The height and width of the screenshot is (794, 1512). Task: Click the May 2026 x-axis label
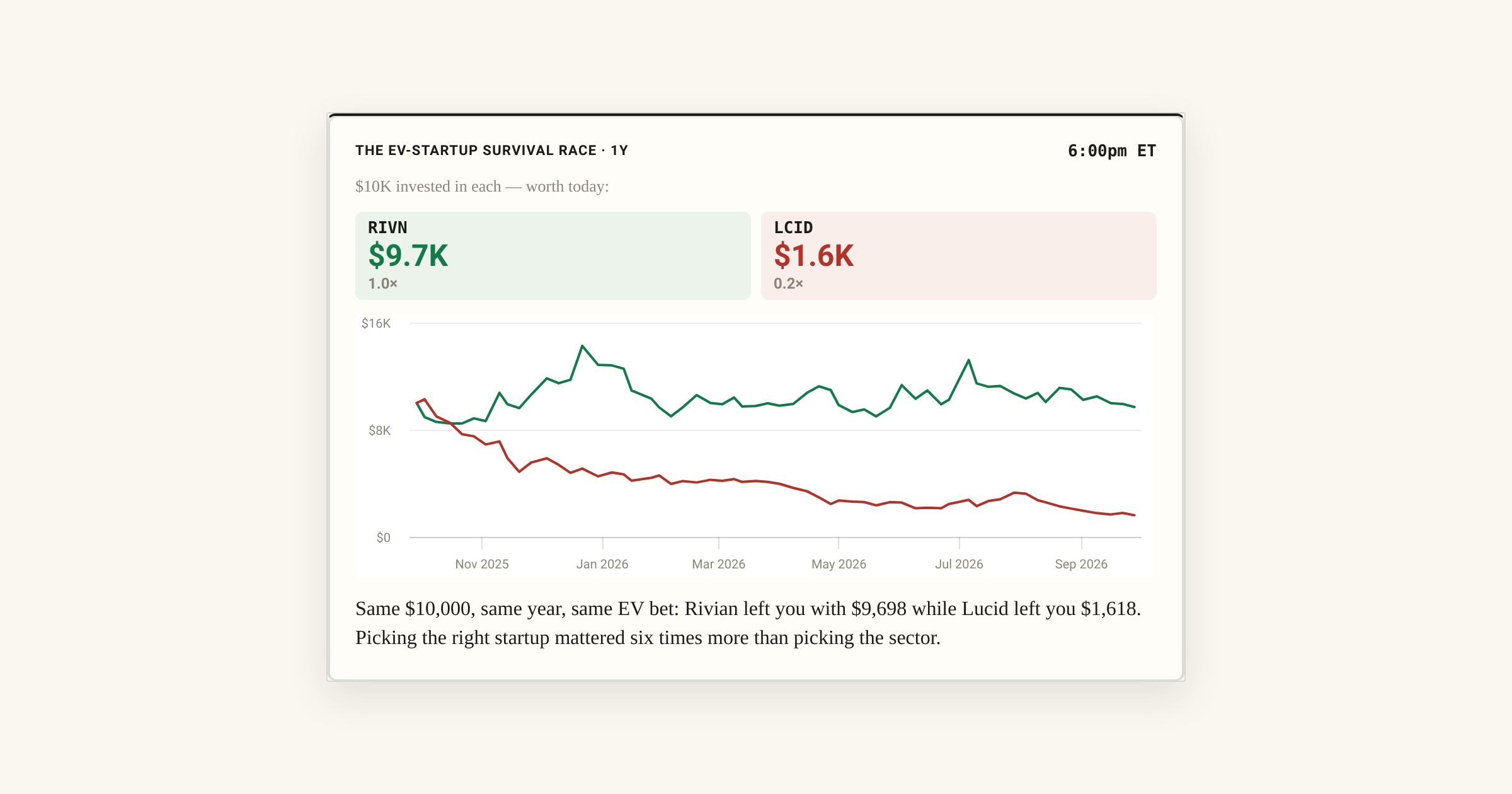point(839,564)
